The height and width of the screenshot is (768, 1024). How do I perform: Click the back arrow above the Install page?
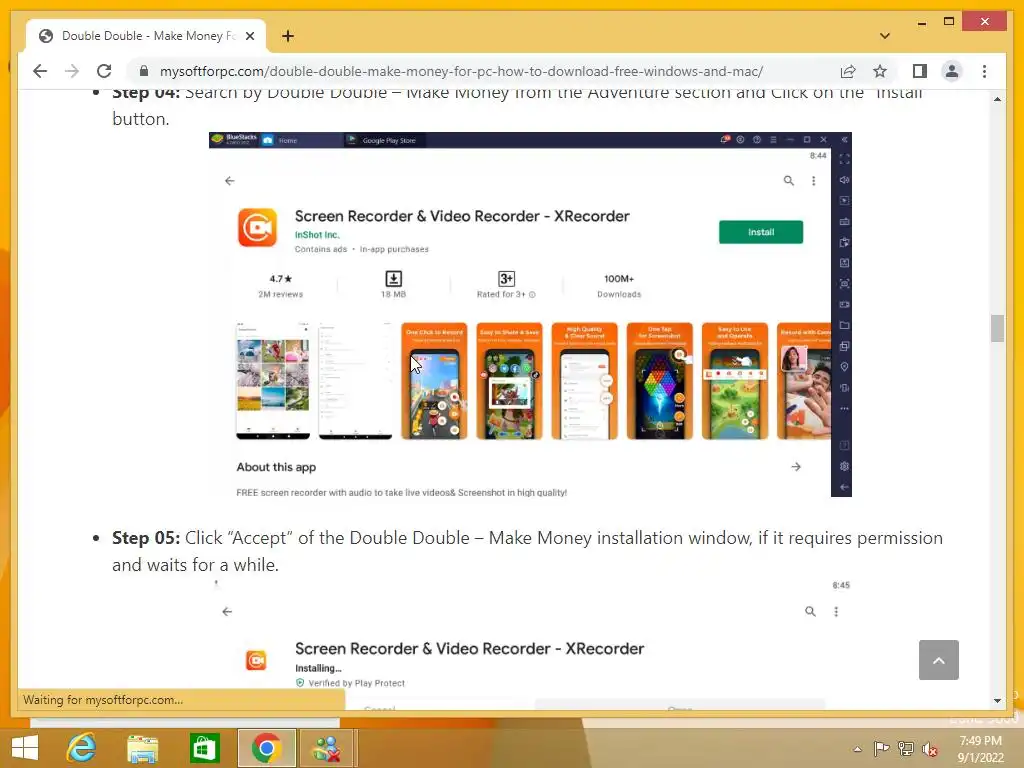tap(229, 181)
